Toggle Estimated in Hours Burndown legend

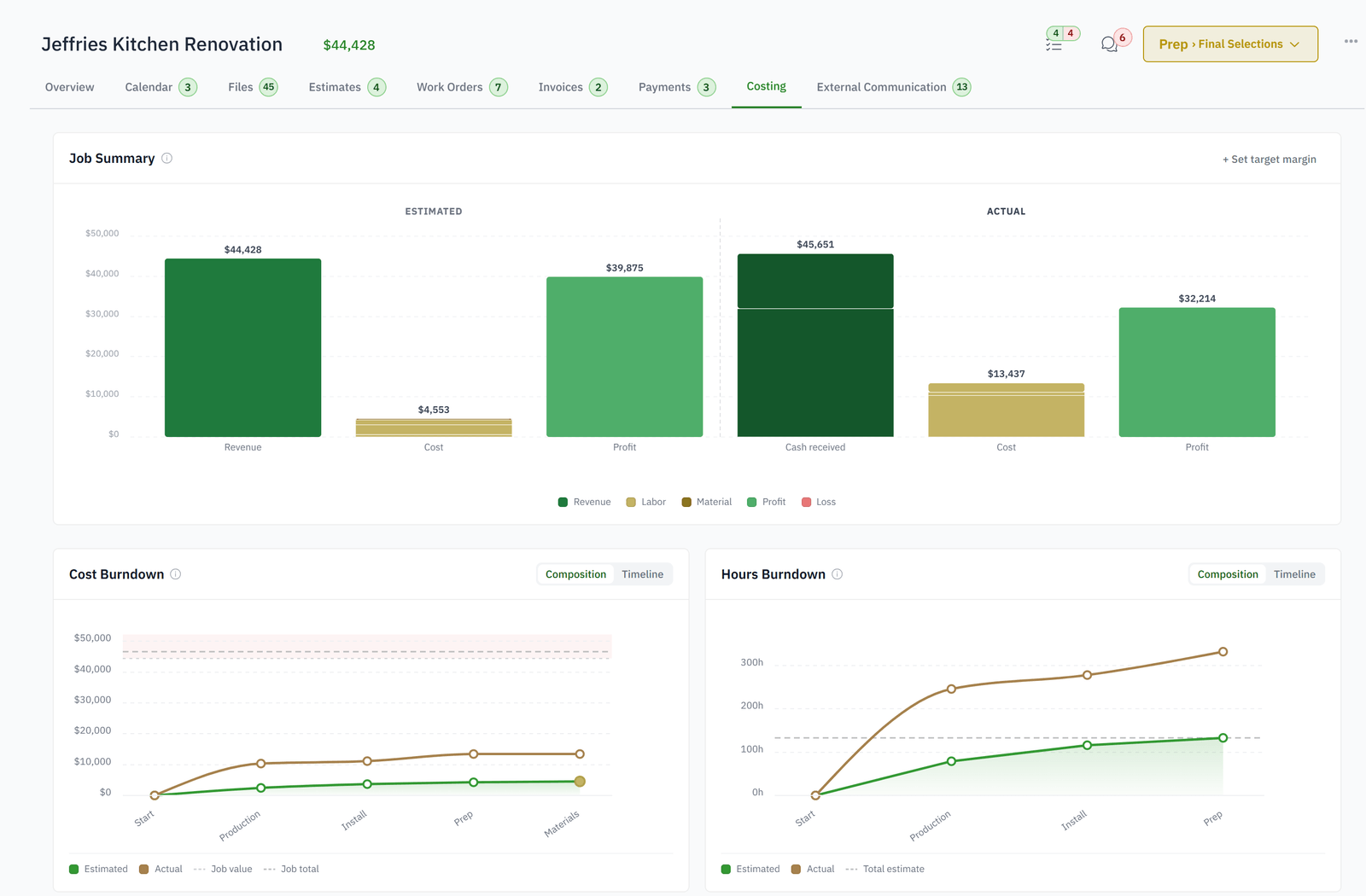750,869
